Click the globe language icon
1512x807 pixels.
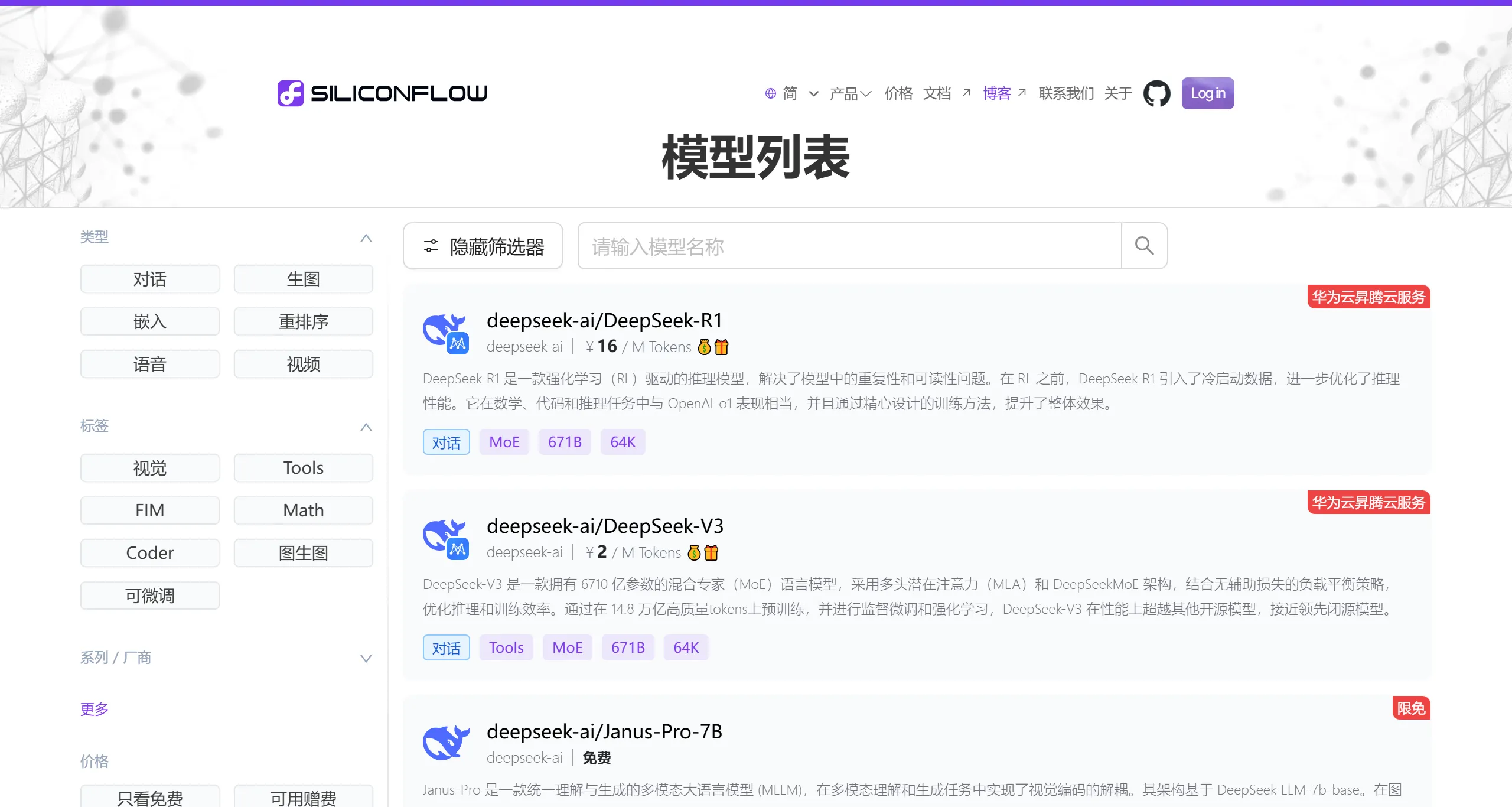770,93
